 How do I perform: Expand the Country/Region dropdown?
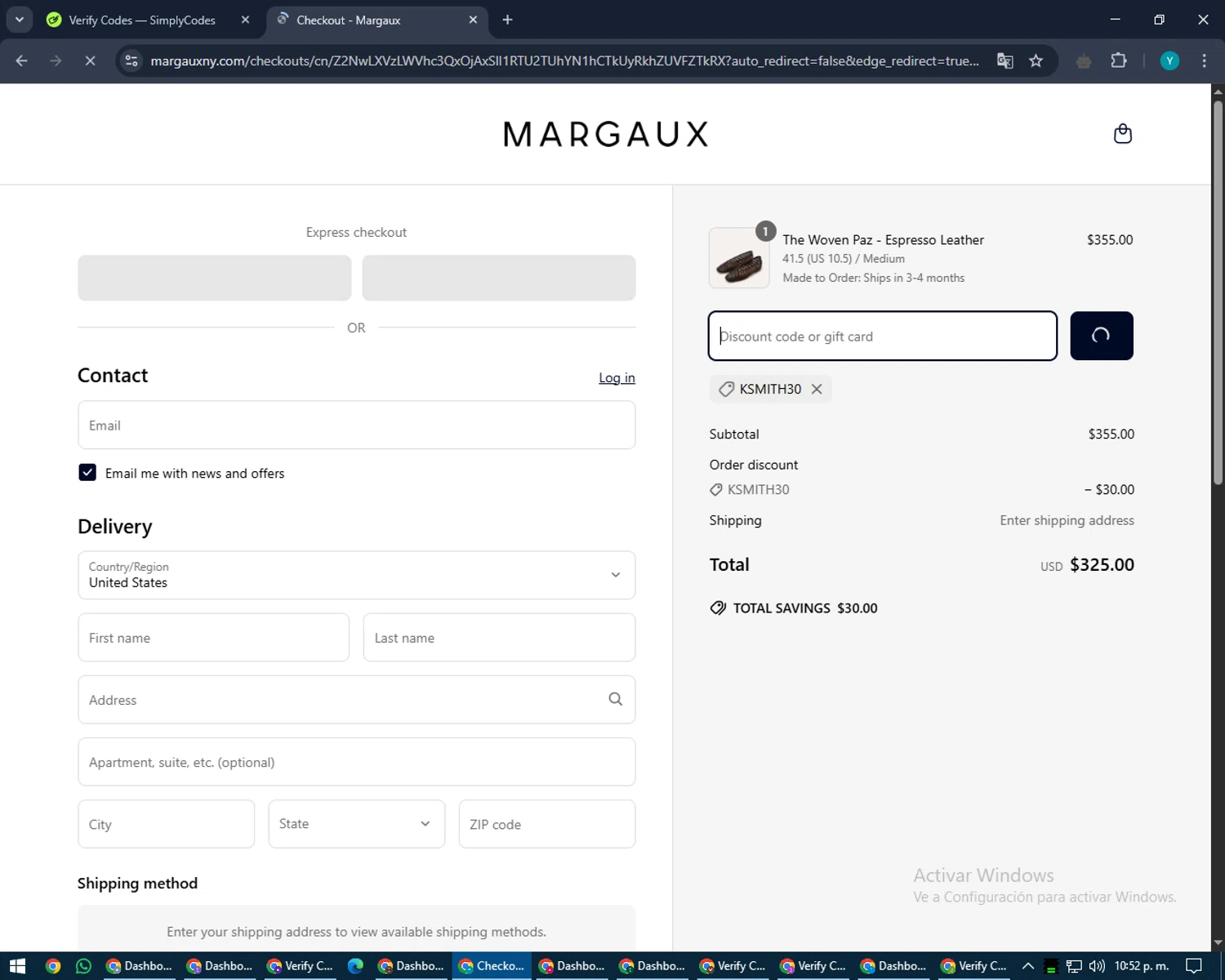356,575
